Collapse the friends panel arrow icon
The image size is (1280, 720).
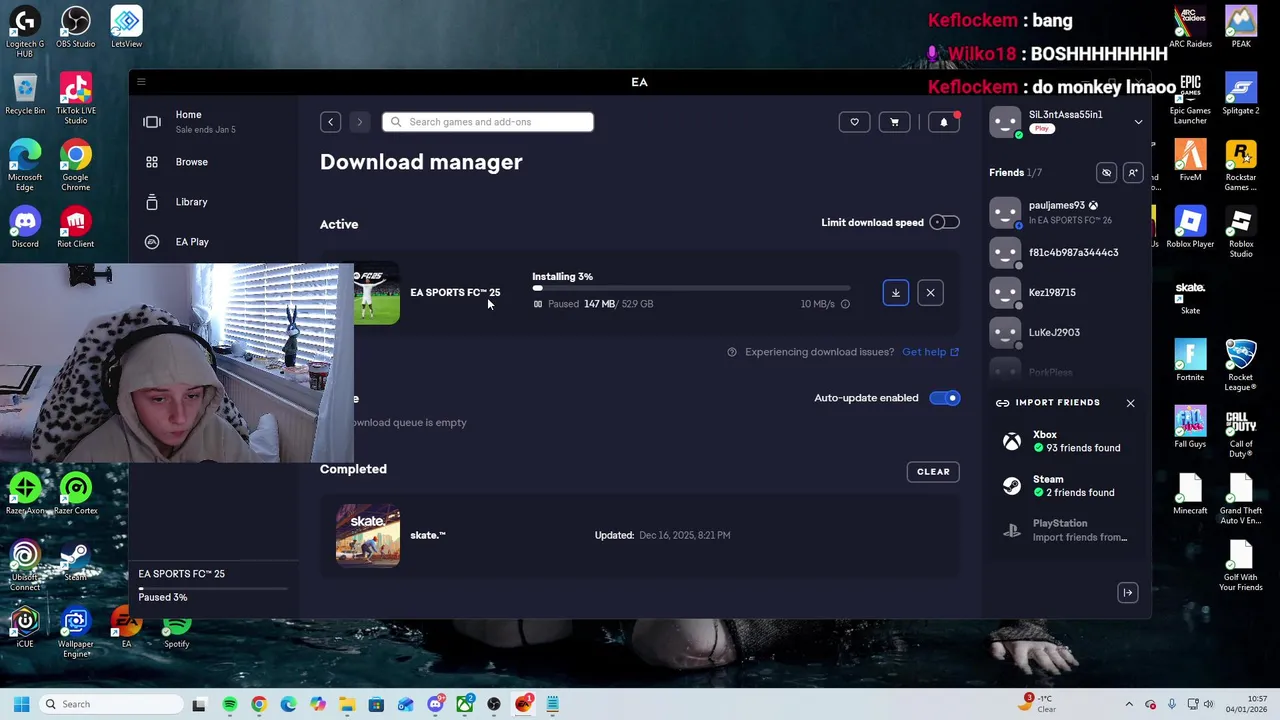[1127, 593]
